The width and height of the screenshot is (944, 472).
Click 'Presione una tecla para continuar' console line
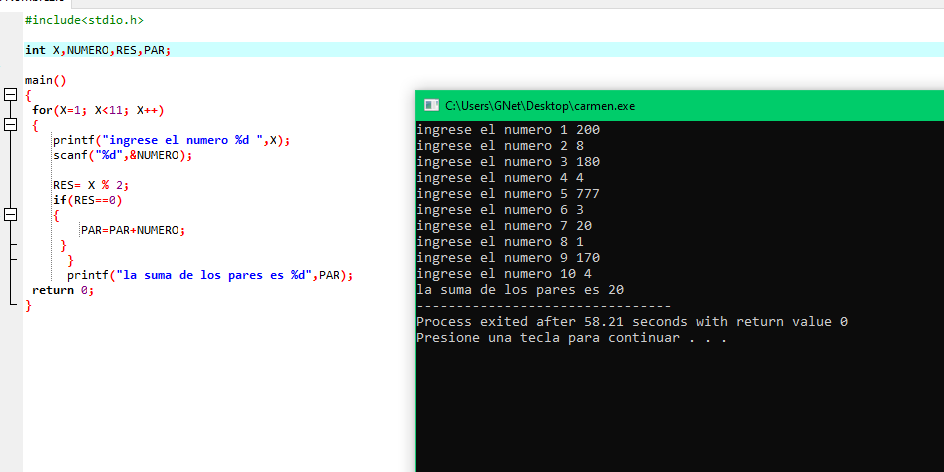coord(572,338)
